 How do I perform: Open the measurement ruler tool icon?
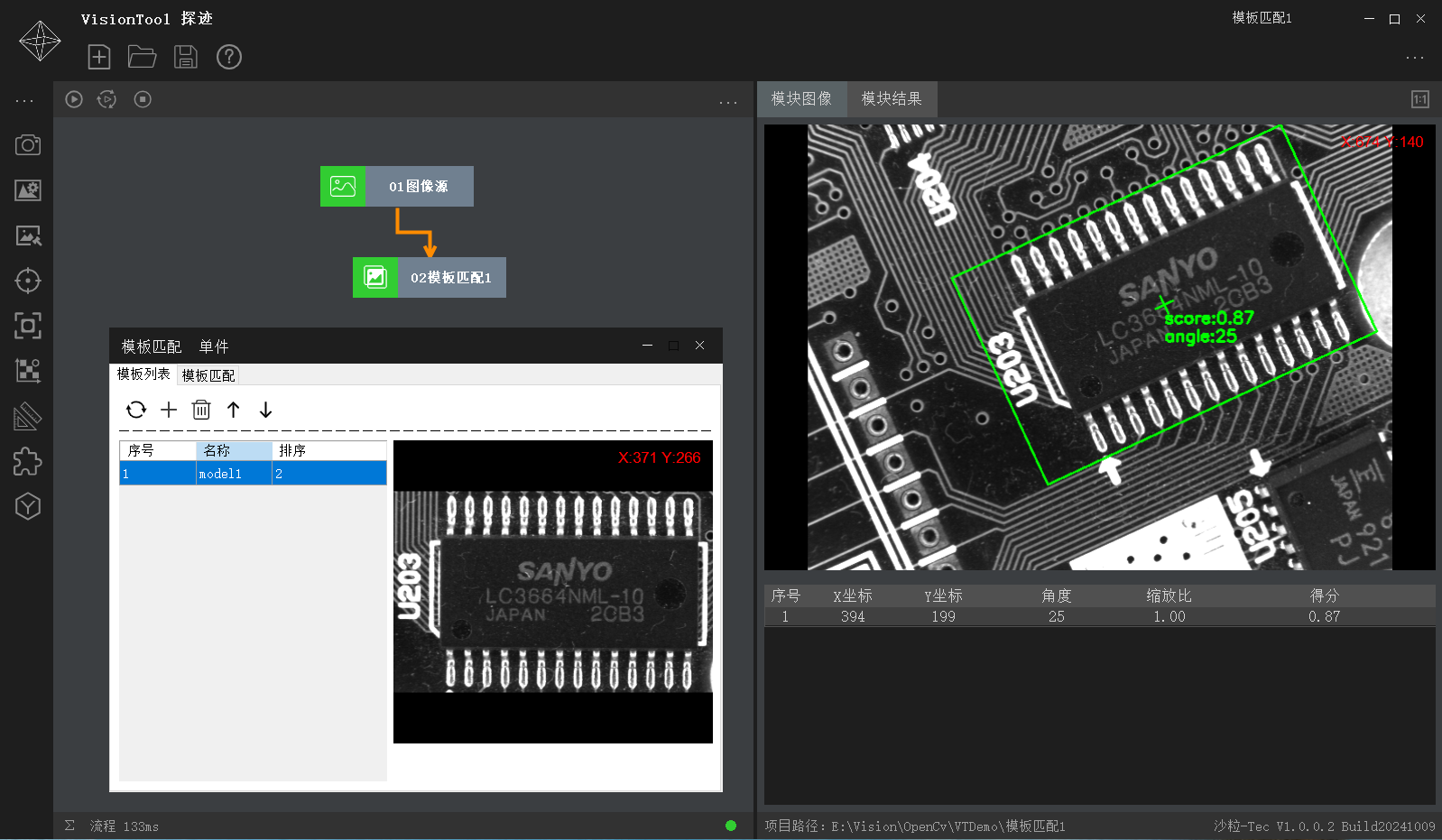tap(28, 416)
